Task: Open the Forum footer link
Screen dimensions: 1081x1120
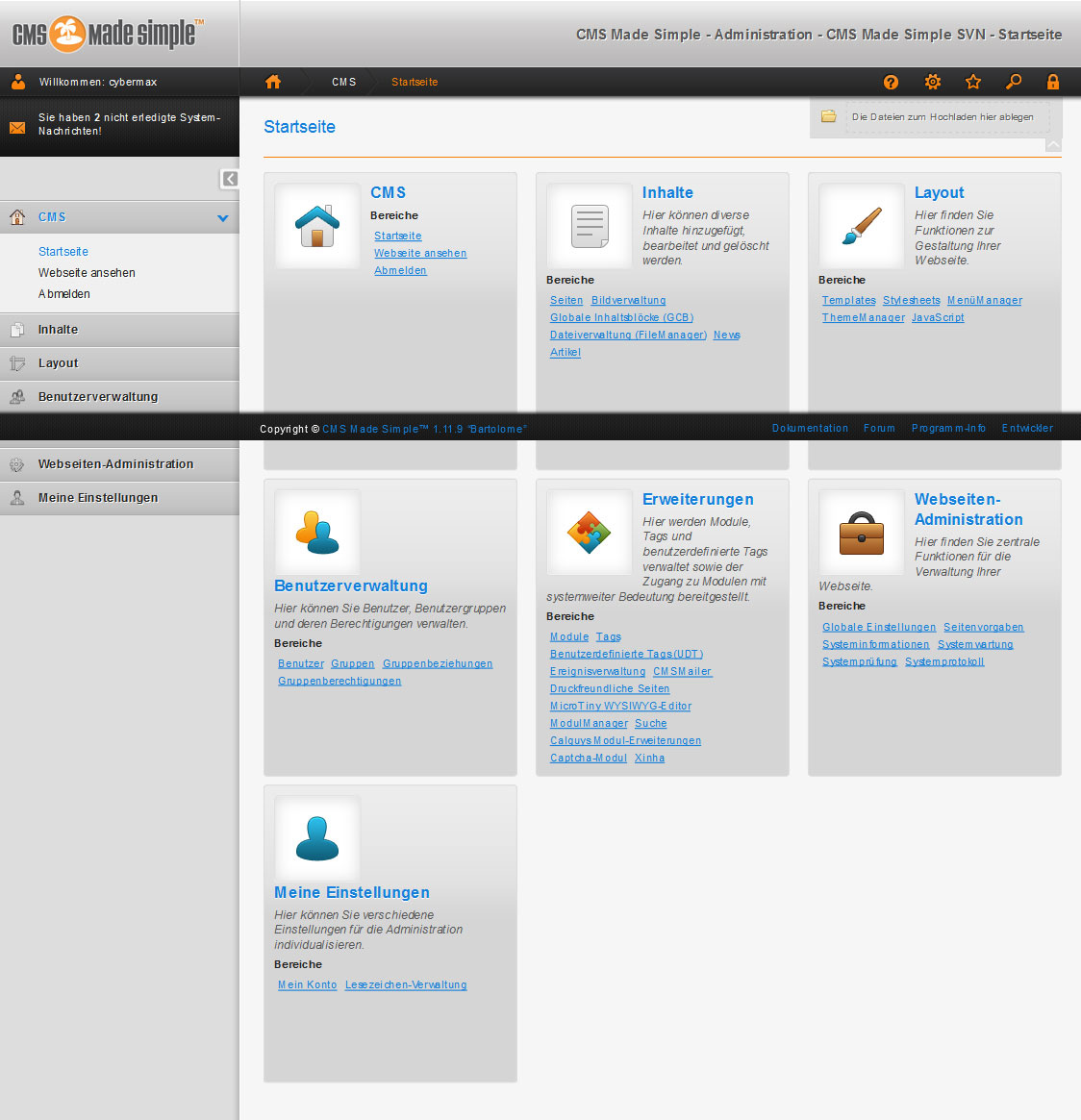Action: point(879,428)
